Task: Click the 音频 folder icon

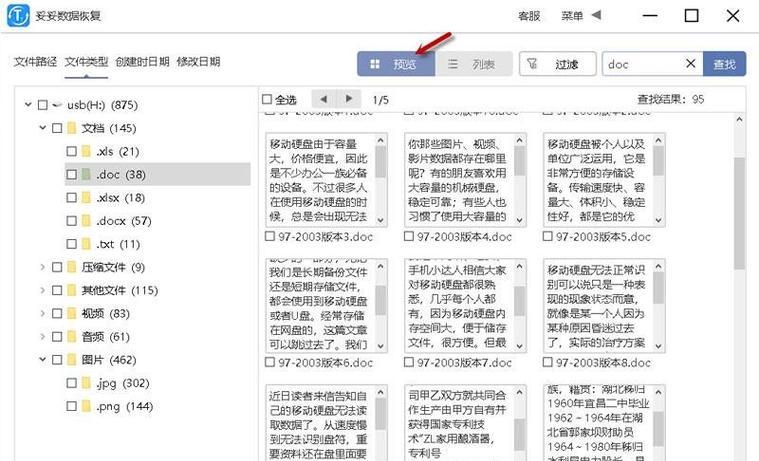Action: coord(72,337)
